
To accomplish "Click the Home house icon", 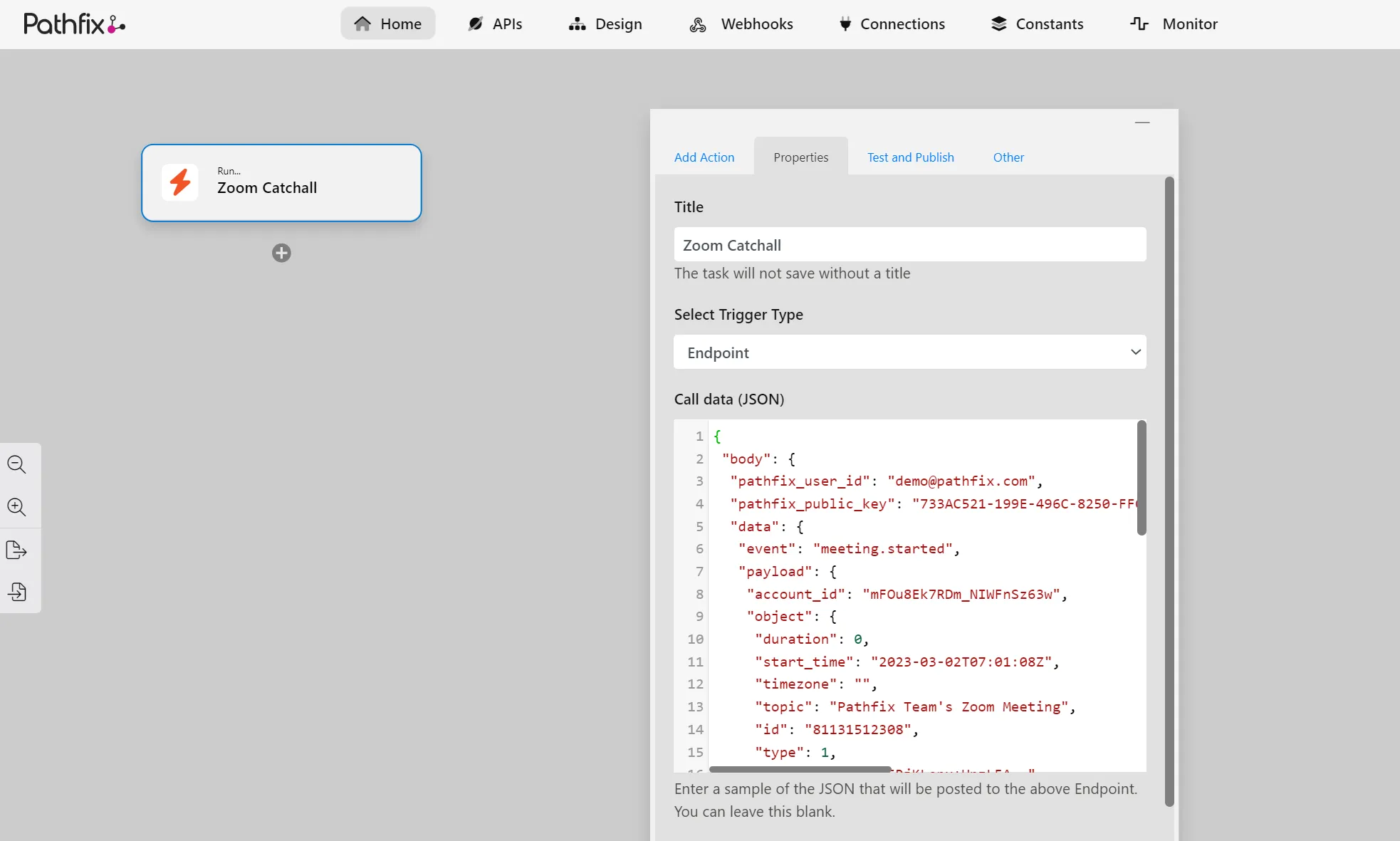I will point(362,24).
